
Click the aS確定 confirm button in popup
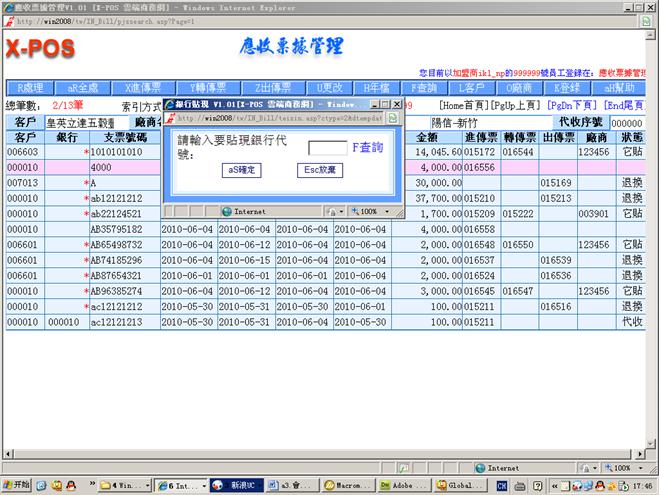point(240,170)
